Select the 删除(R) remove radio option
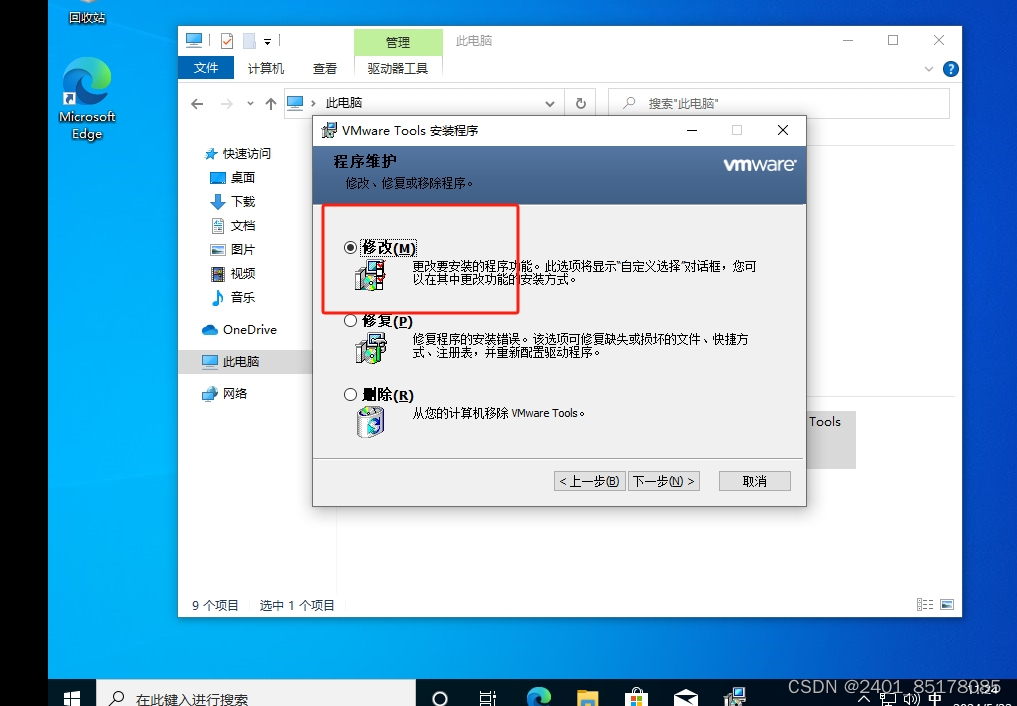Image resolution: width=1017 pixels, height=706 pixels. pyautogui.click(x=350, y=394)
